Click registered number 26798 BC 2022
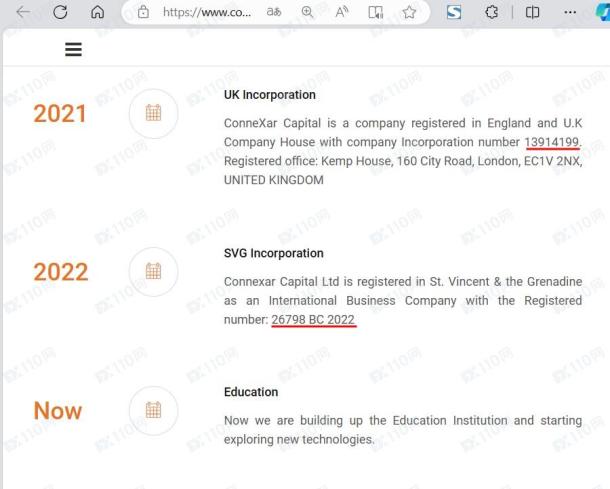The width and height of the screenshot is (610, 489). tap(313, 319)
